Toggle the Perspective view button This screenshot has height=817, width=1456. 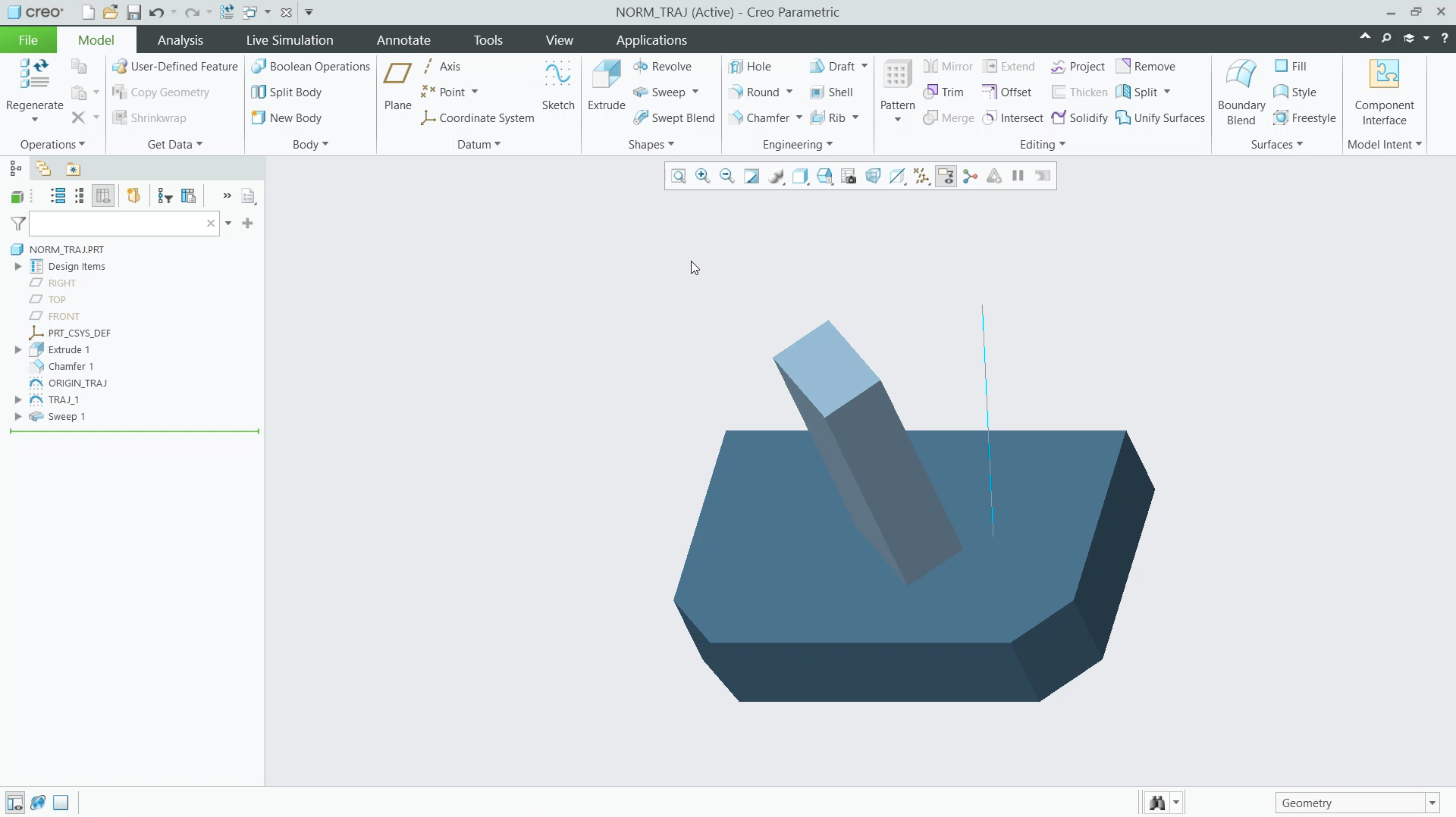[x=873, y=176]
